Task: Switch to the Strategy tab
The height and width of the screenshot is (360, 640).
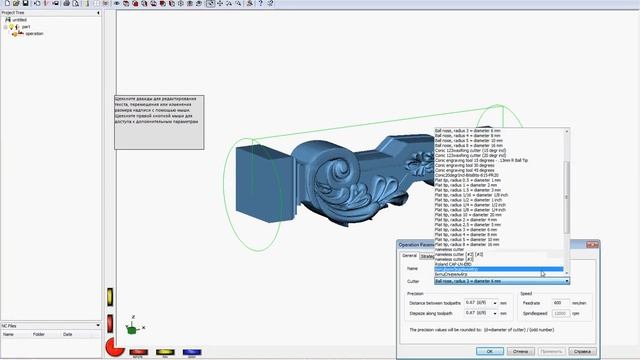Action: tap(427, 256)
